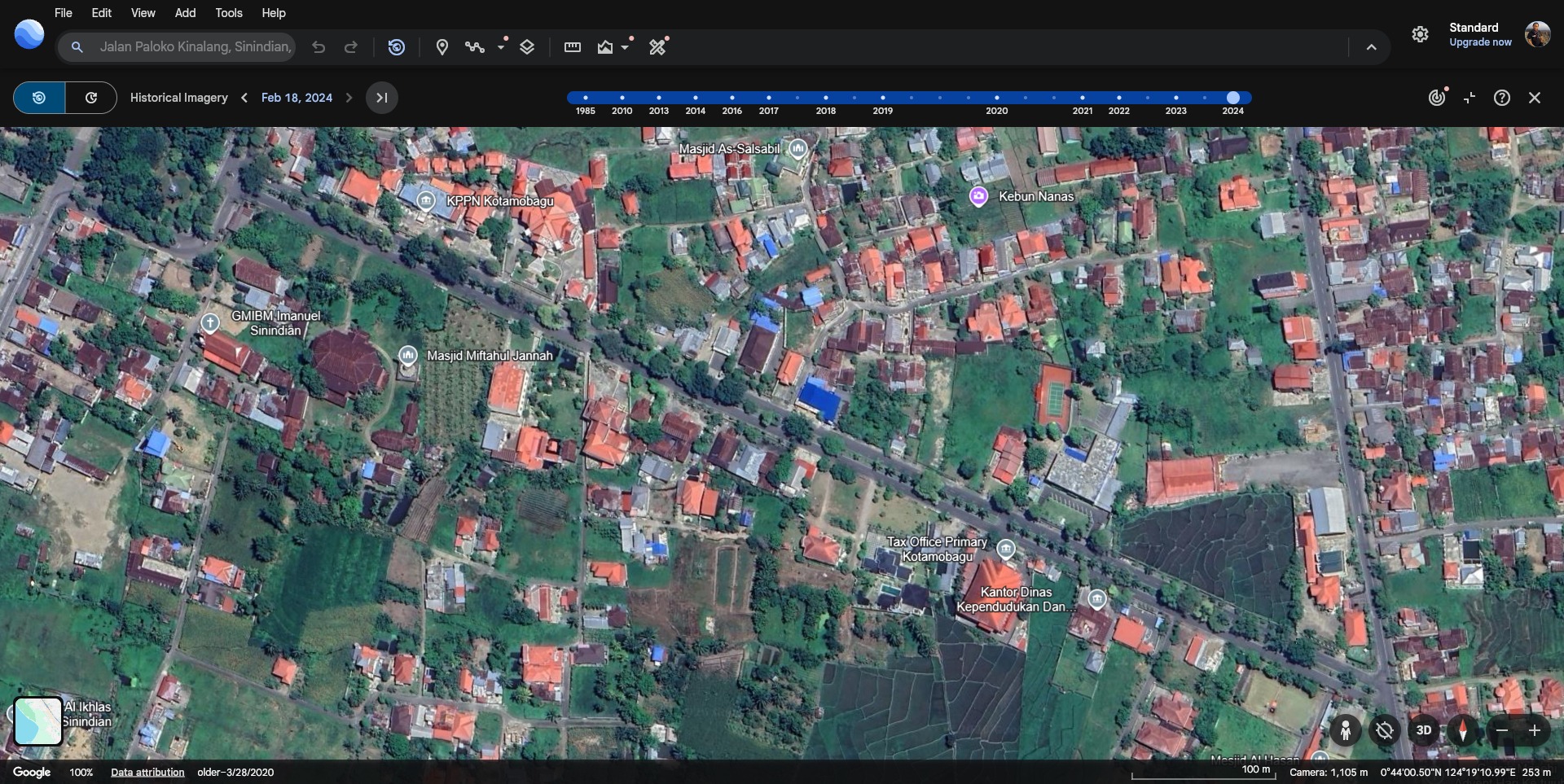Open the design tools icon
Image resolution: width=1564 pixels, height=784 pixels.
pos(658,47)
